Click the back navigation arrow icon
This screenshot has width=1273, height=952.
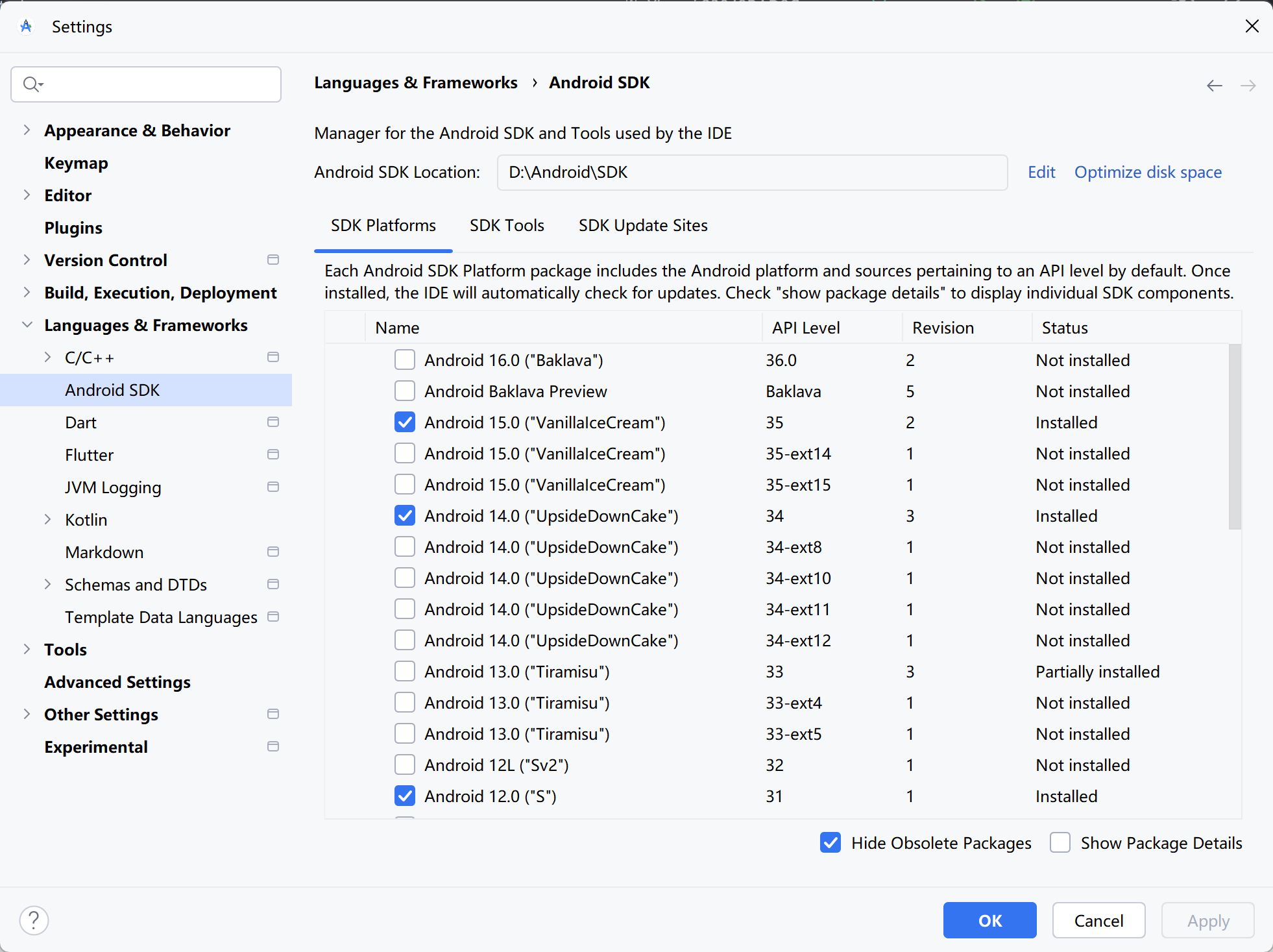click(x=1214, y=86)
